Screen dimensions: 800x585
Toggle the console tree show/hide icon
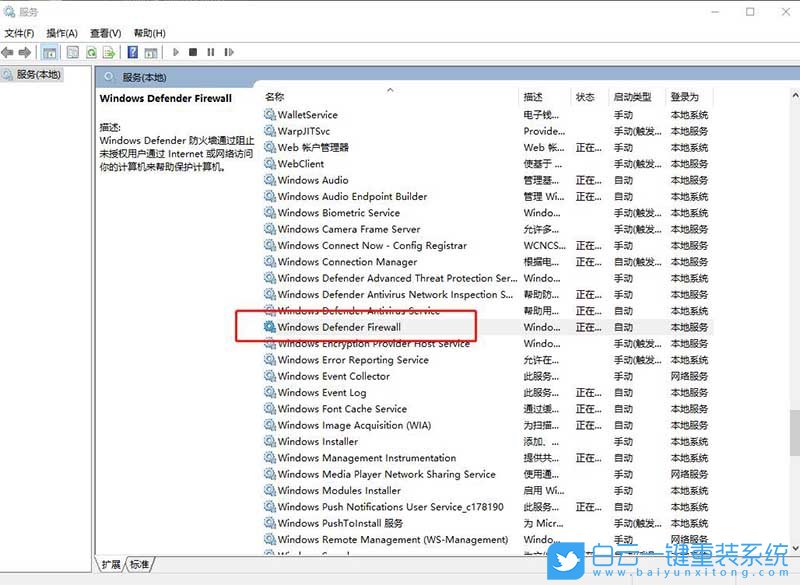48,52
